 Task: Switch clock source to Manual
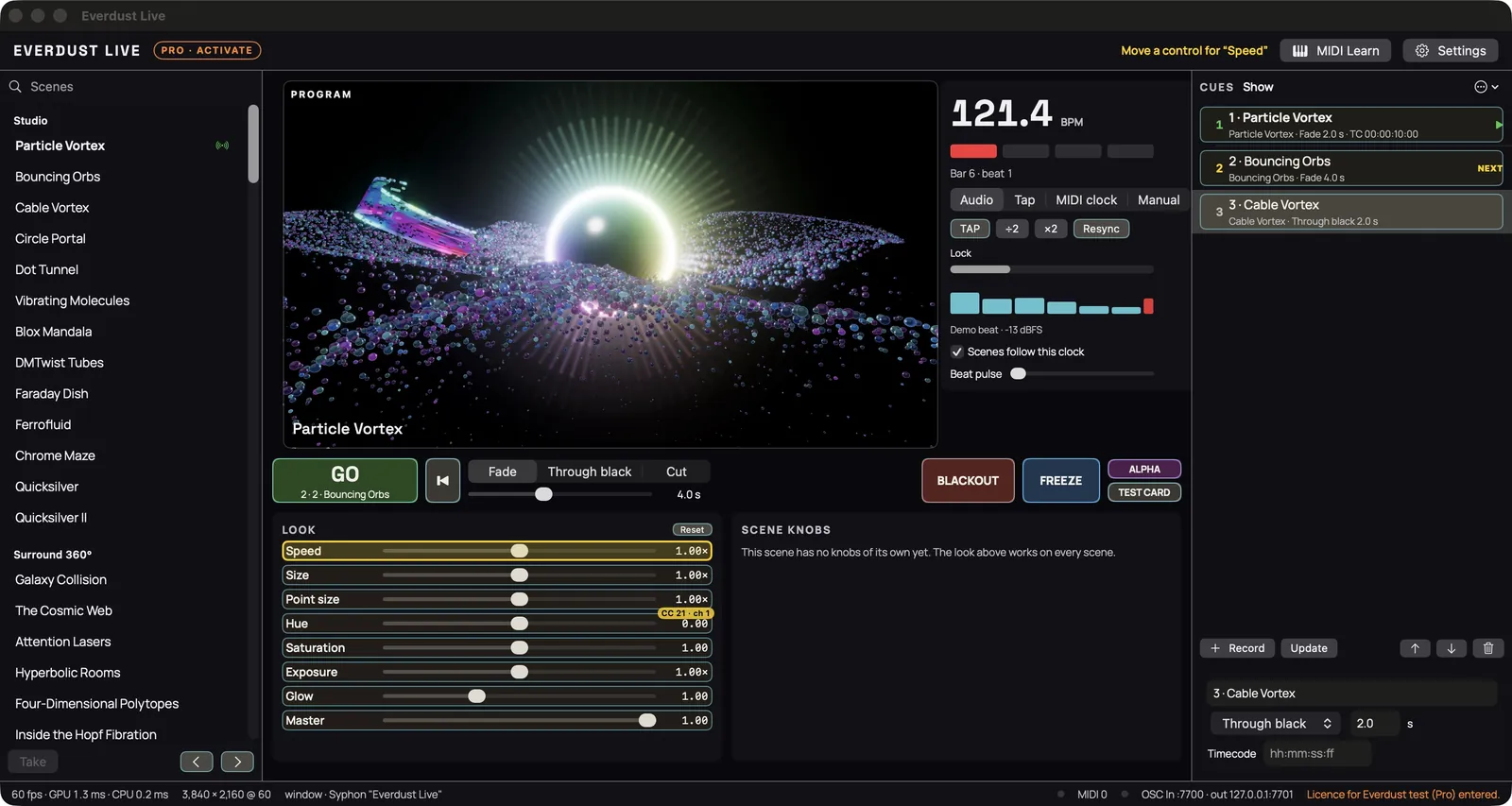[x=1159, y=200]
